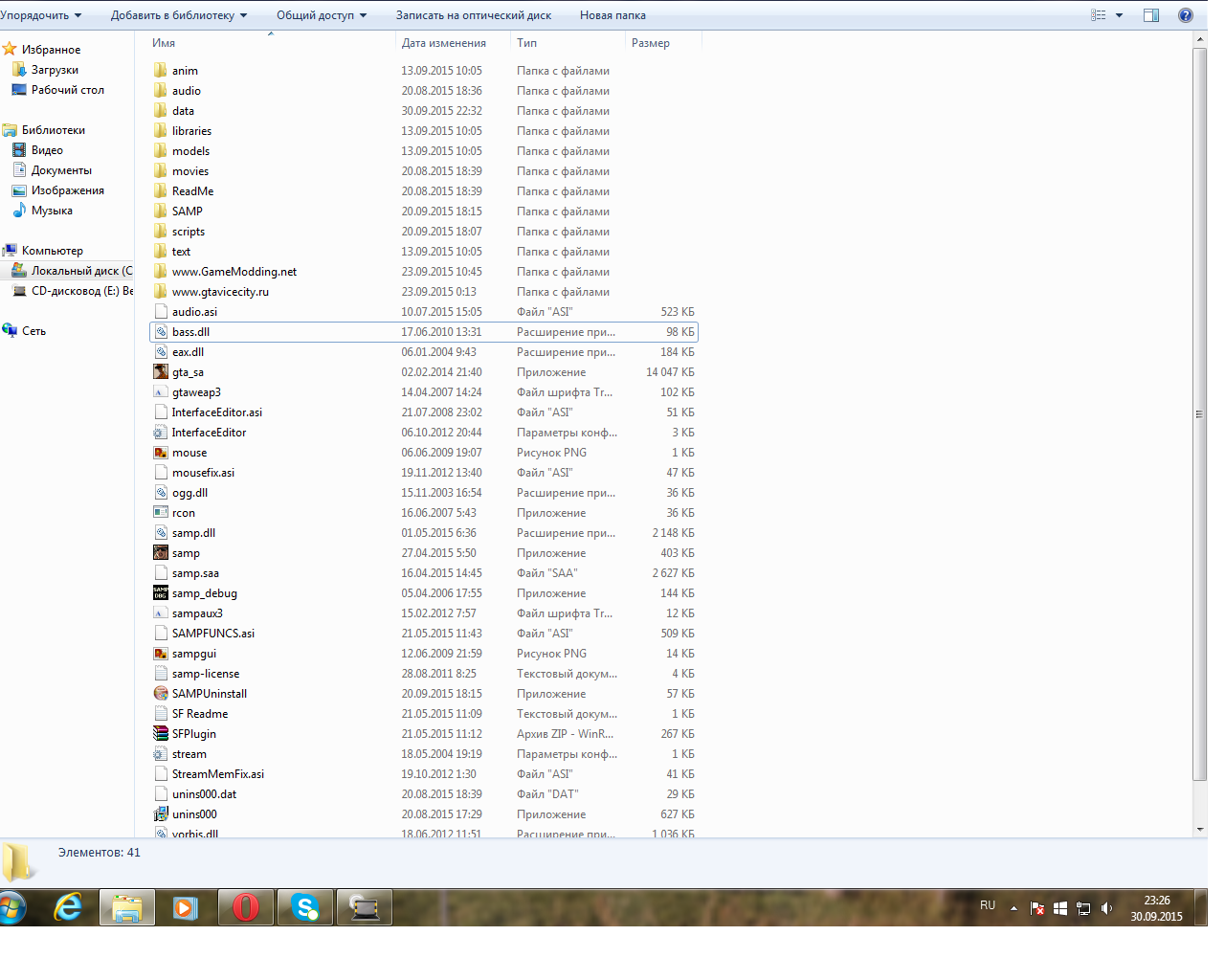This screenshot has width=1225, height=980.
Task: Show hidden tray icons arrow
Action: [1013, 908]
